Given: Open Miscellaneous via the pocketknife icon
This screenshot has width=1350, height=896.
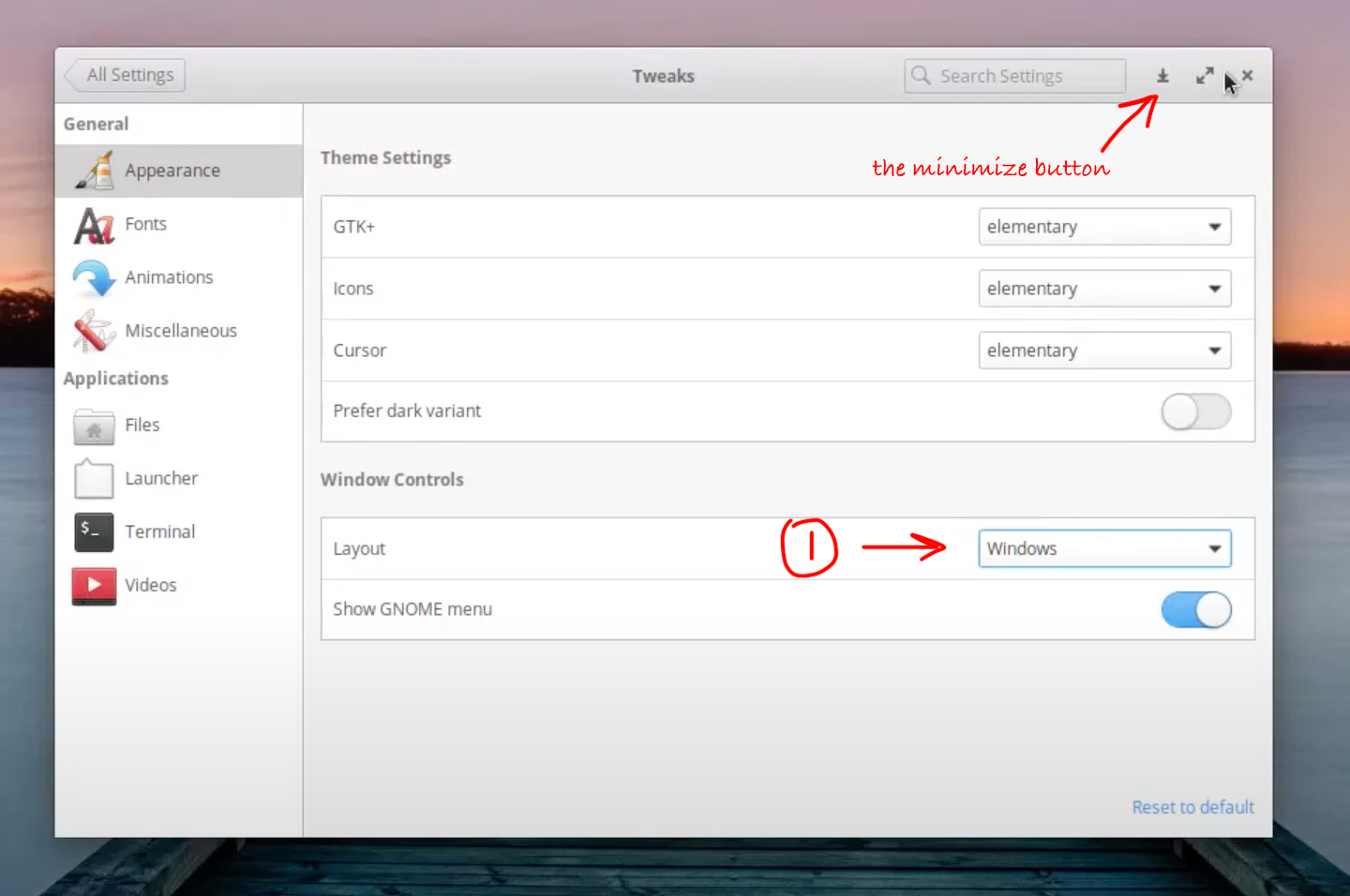Looking at the screenshot, I should 94,332.
